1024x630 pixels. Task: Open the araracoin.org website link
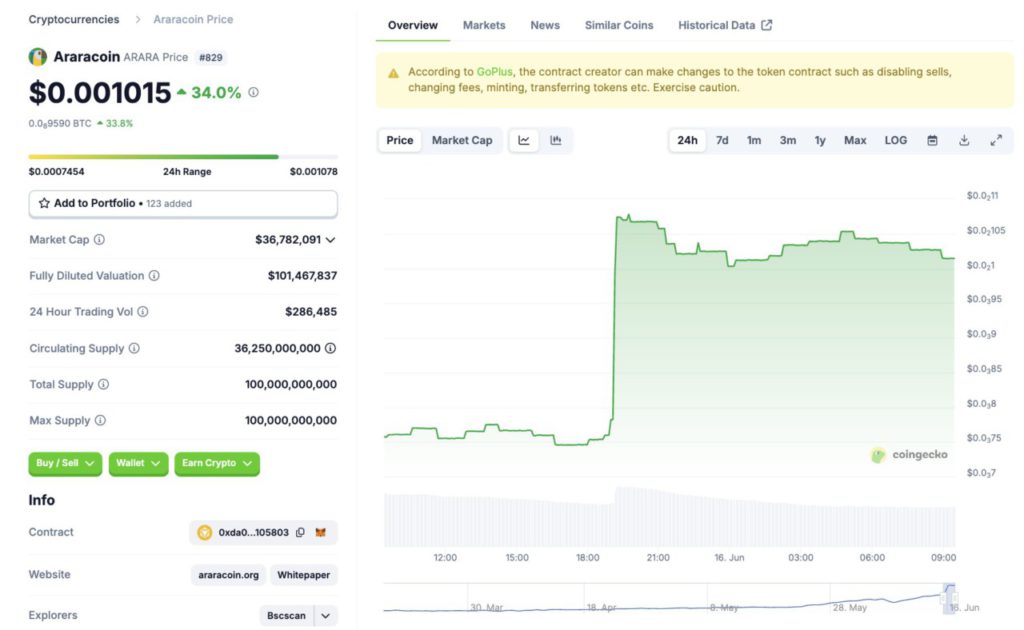point(227,575)
